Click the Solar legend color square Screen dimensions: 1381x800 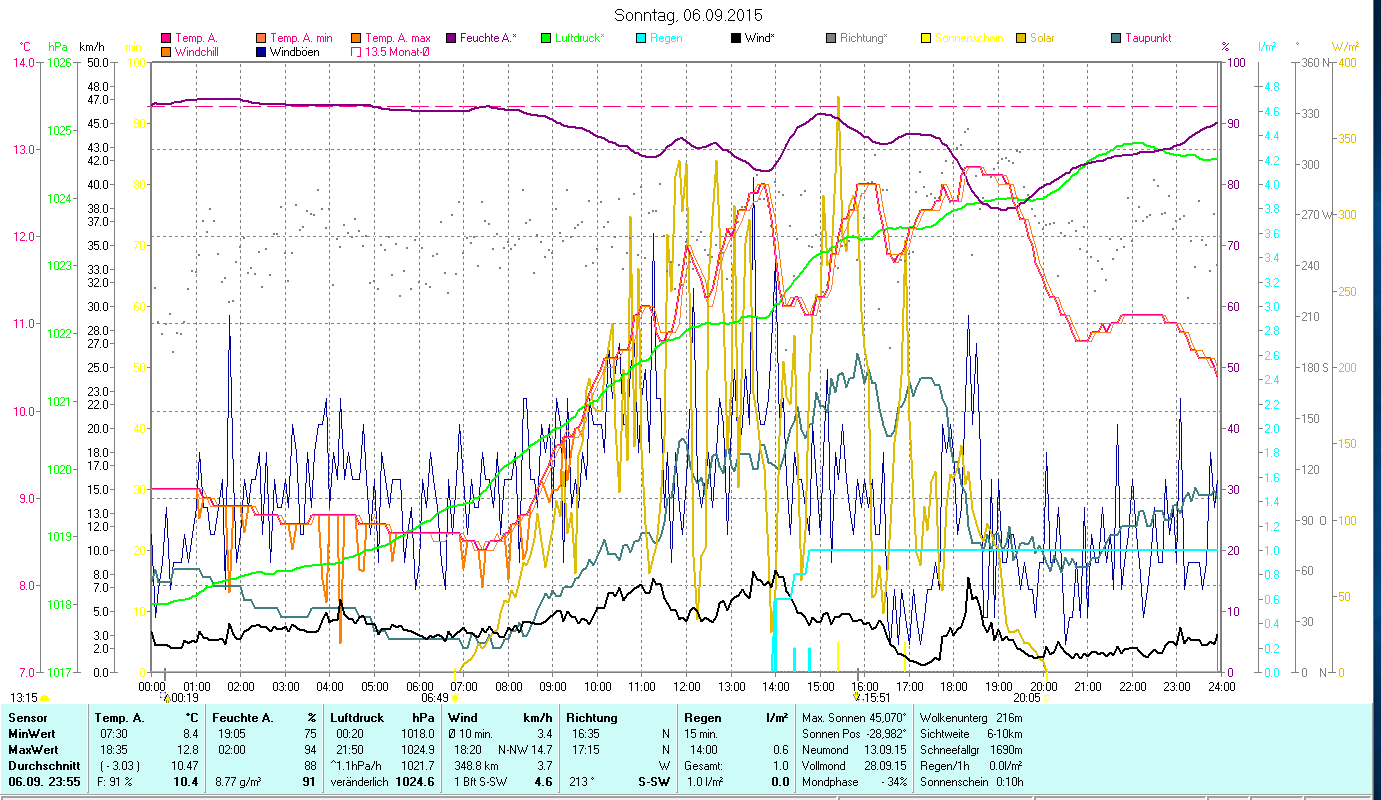coord(1021,38)
